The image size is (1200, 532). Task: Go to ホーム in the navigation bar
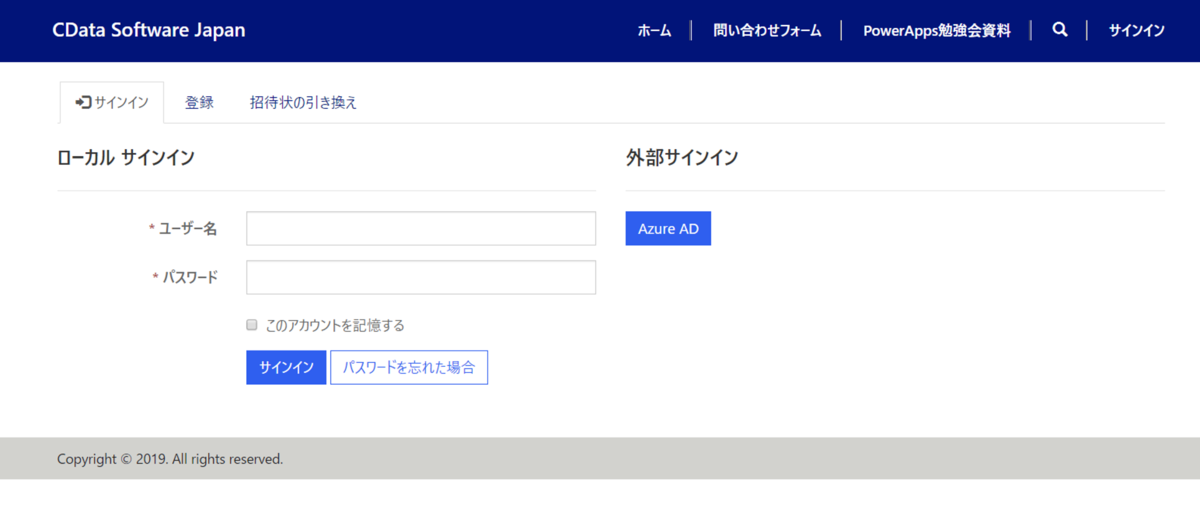pos(655,30)
